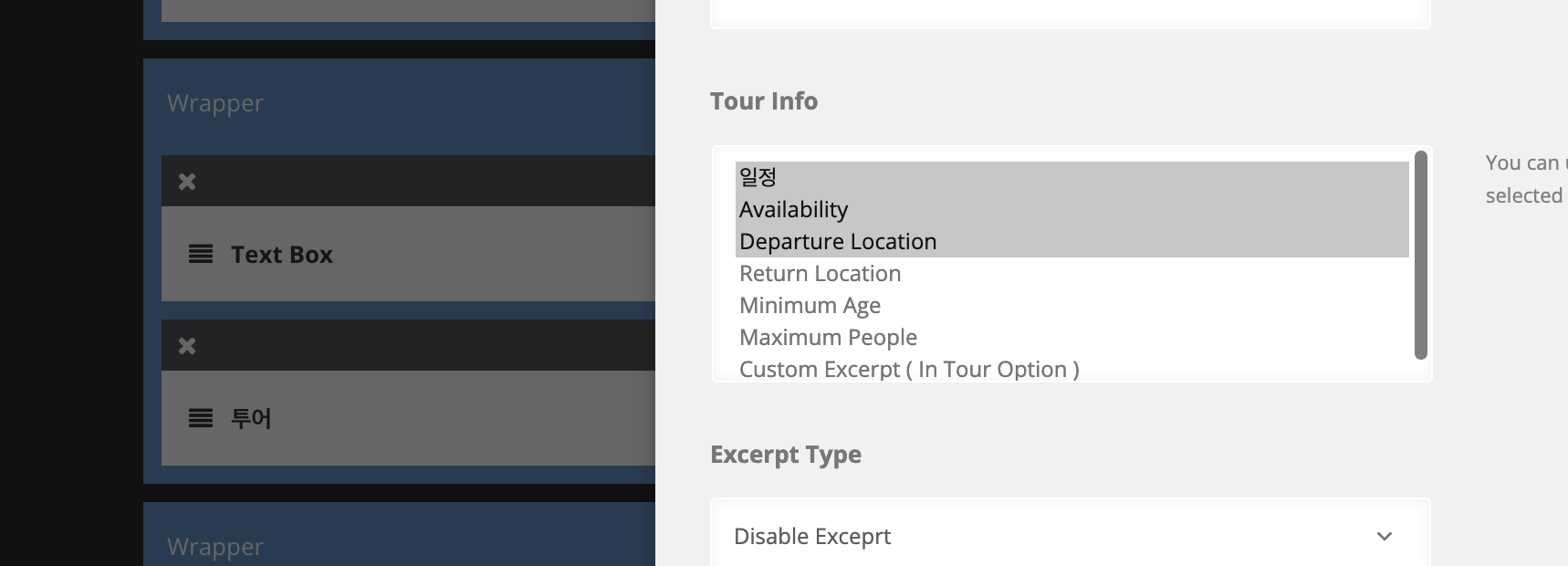Select Maximum People in the list
1568x566 pixels.
pos(828,338)
